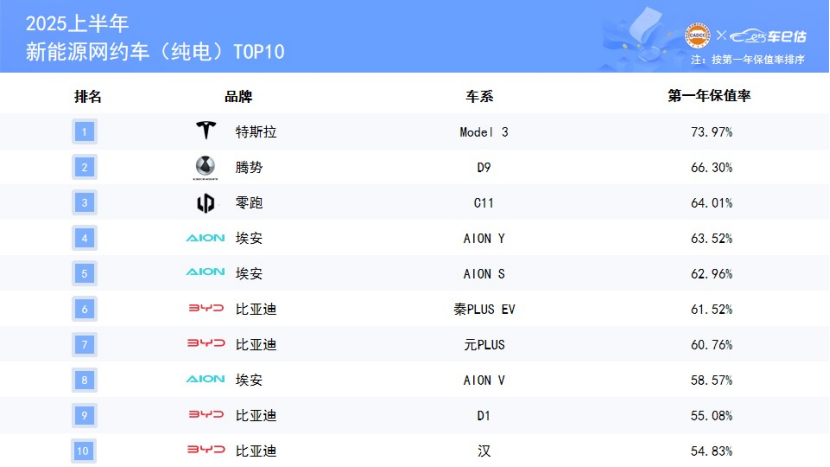Click the BYD logo in the 元PLUS row
Image resolution: width=830 pixels, height=467 pixels.
click(206, 344)
